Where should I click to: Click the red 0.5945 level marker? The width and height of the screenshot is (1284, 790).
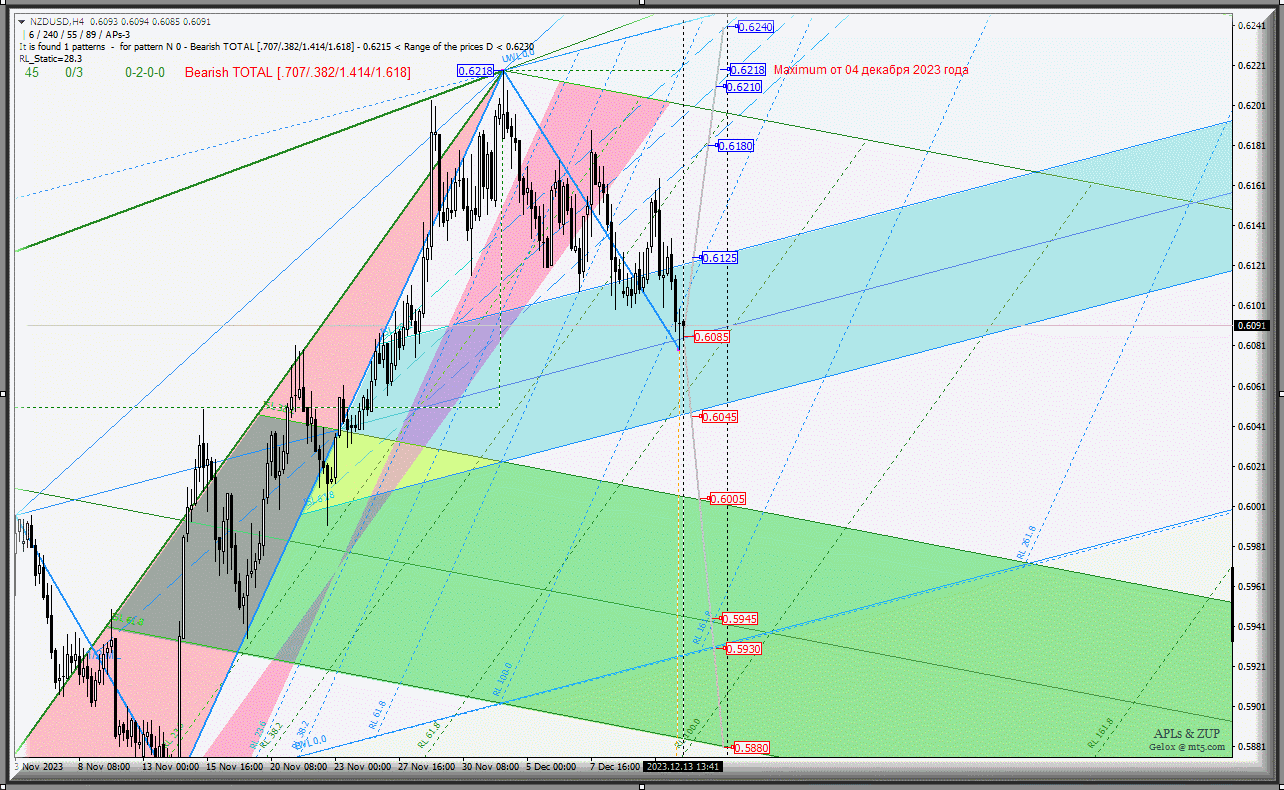pos(739,619)
